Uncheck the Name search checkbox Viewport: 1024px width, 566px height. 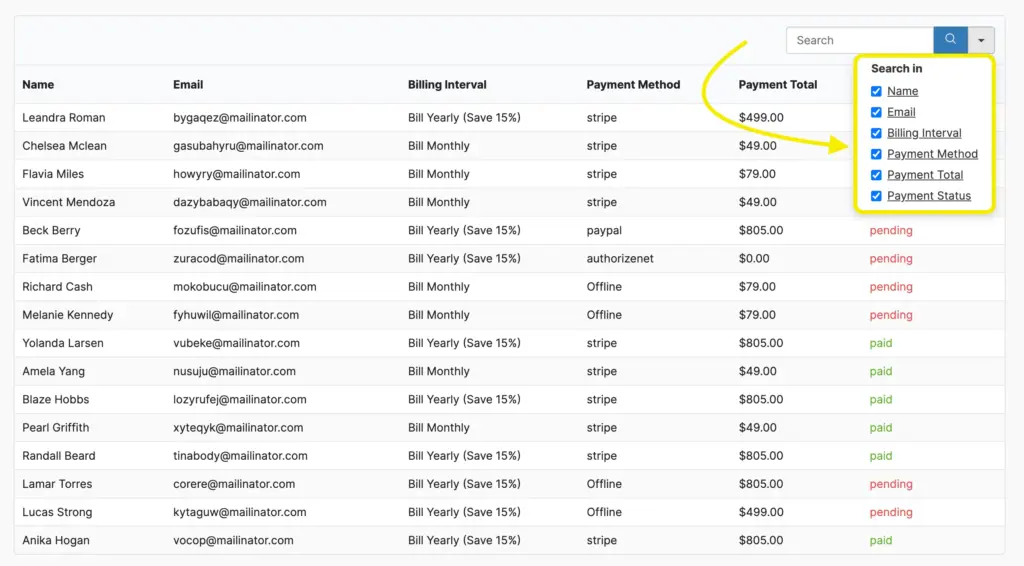point(876,91)
